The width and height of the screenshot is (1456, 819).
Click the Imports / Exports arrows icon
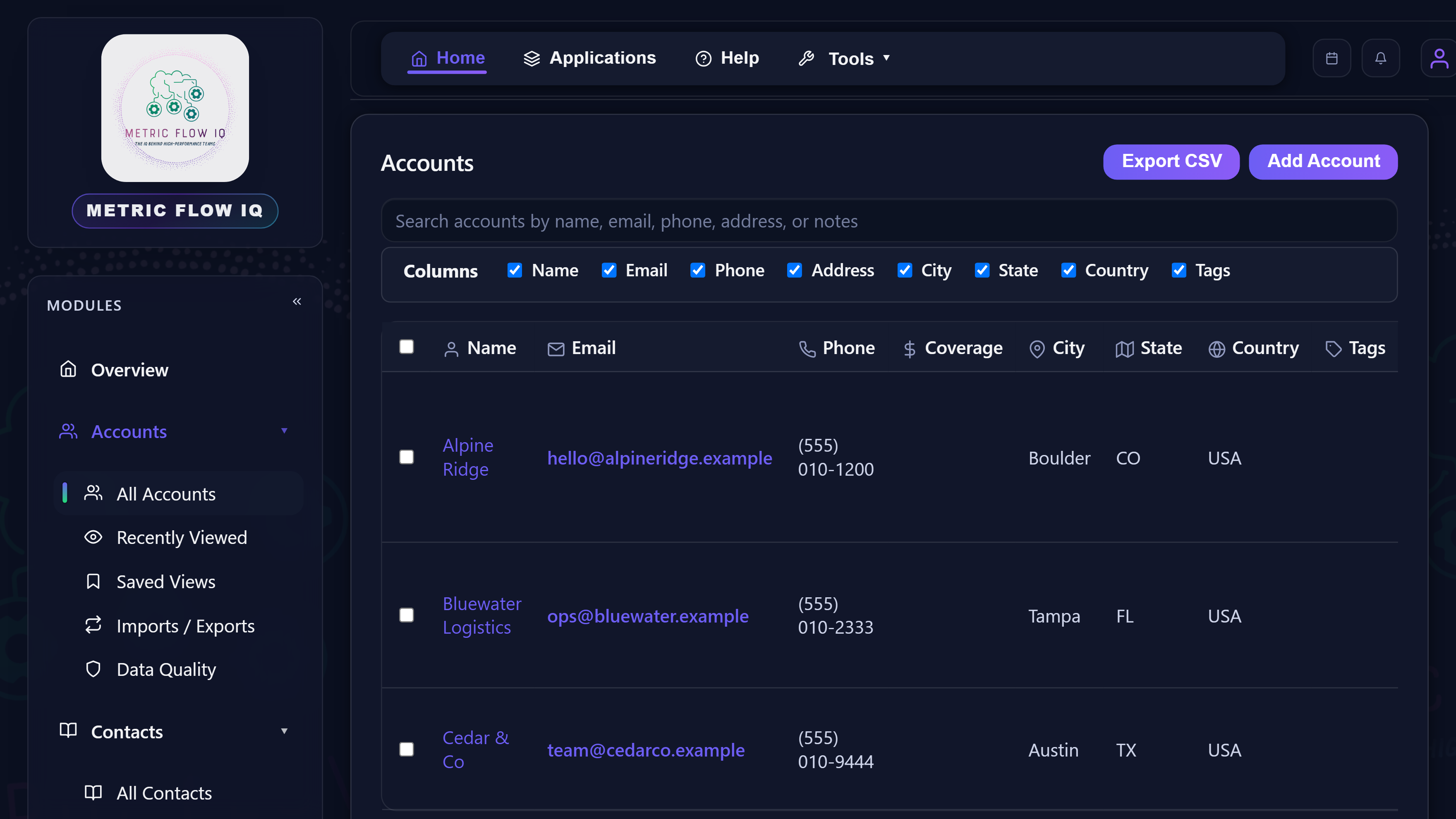(x=93, y=625)
